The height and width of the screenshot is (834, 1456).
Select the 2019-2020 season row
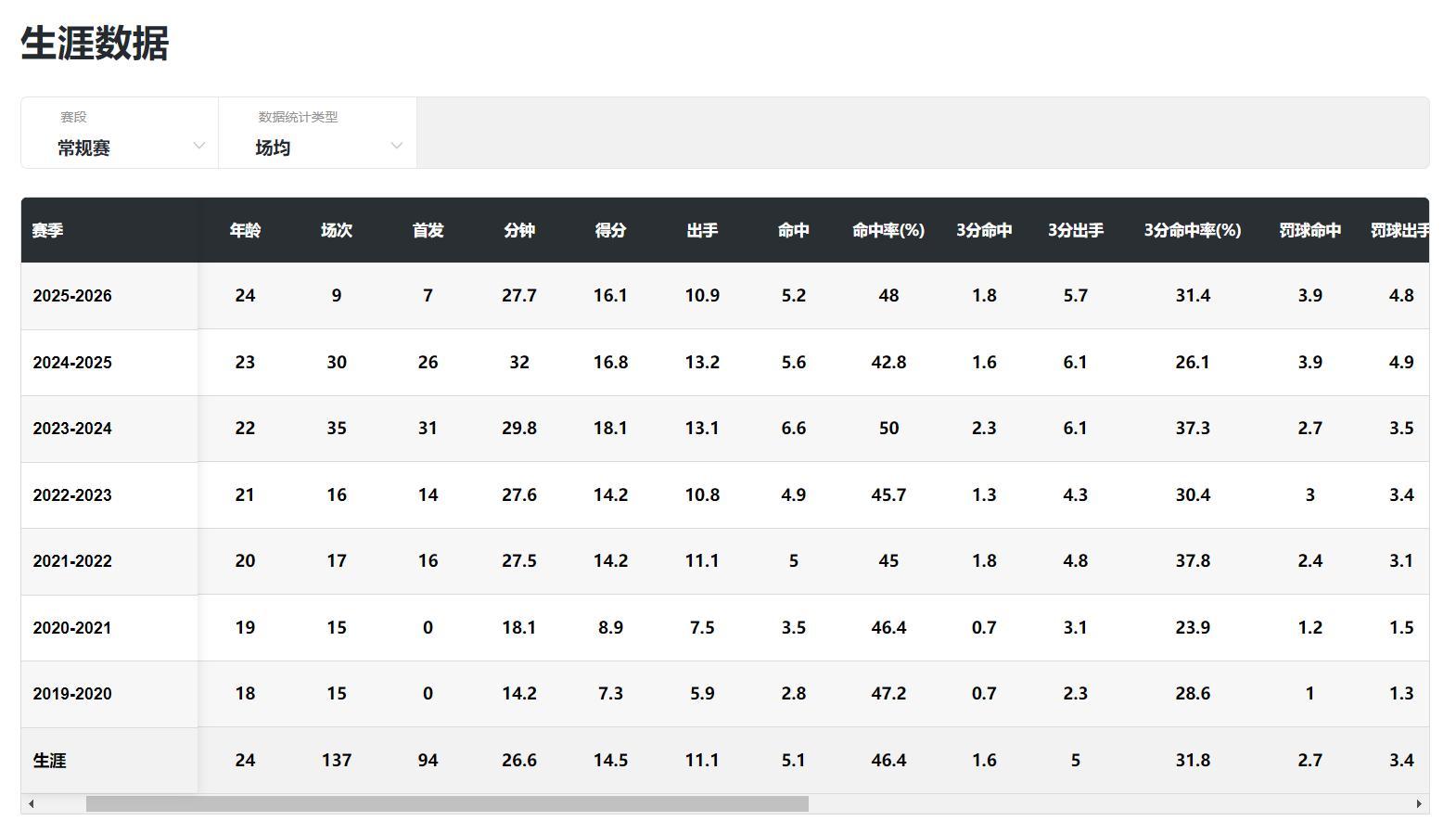click(x=72, y=694)
